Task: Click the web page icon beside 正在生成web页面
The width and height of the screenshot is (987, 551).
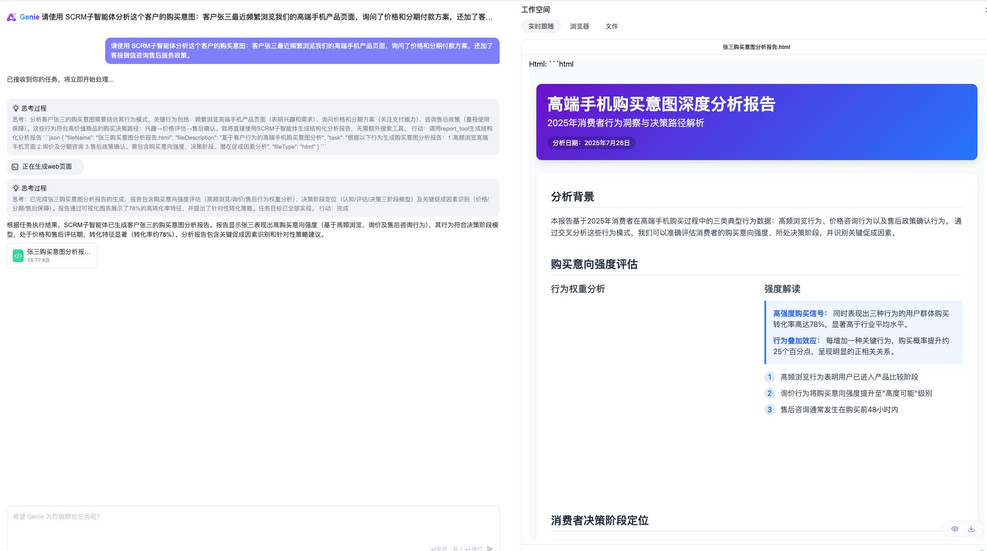Action: [15, 167]
